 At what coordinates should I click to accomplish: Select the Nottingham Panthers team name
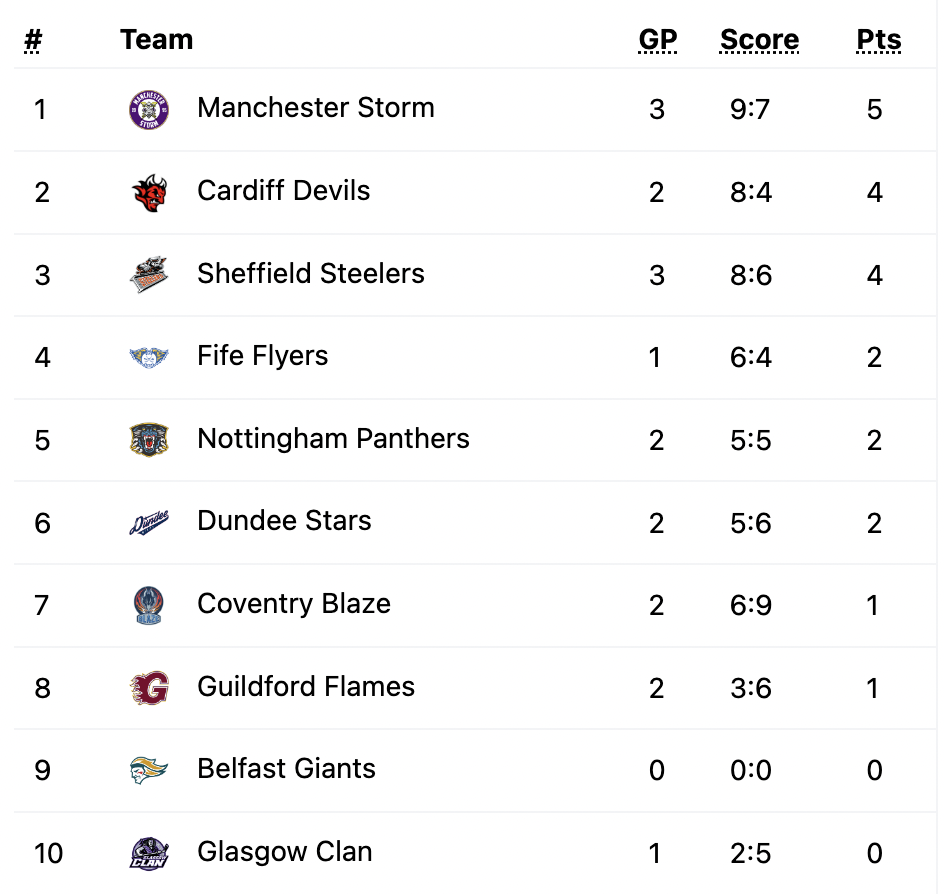(x=333, y=439)
